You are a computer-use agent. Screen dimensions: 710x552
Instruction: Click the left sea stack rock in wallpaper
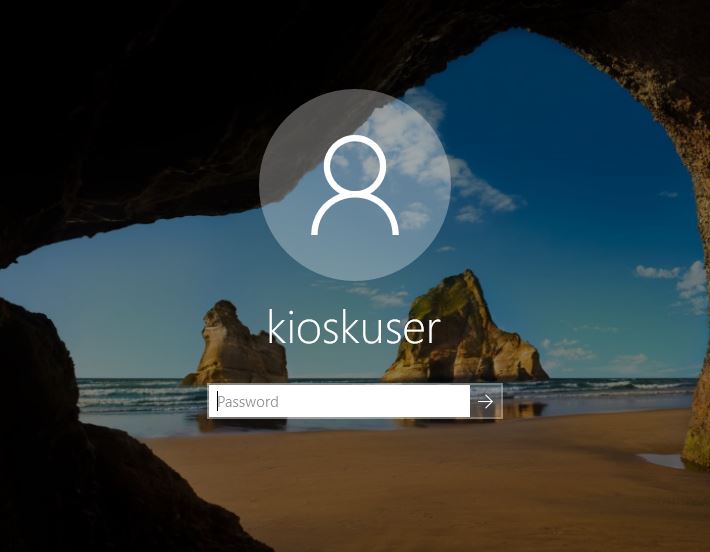click(233, 345)
